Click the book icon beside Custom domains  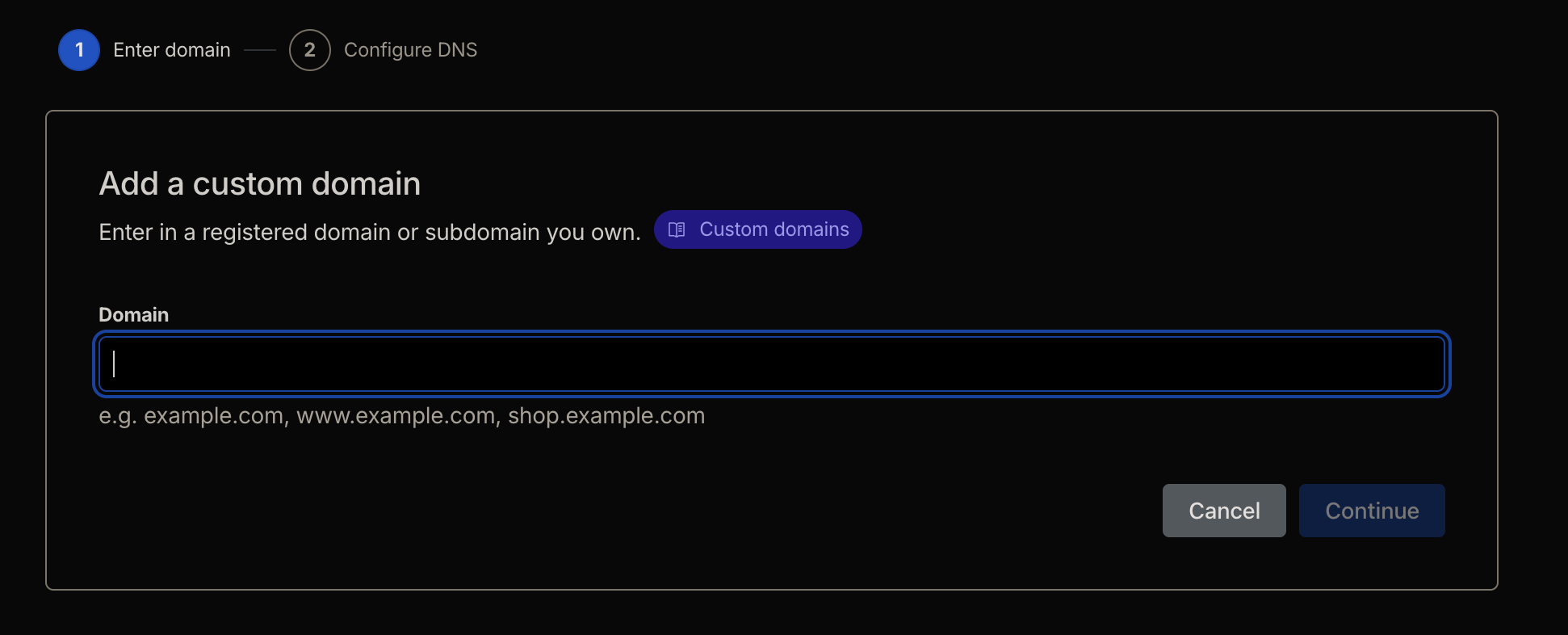(x=677, y=229)
